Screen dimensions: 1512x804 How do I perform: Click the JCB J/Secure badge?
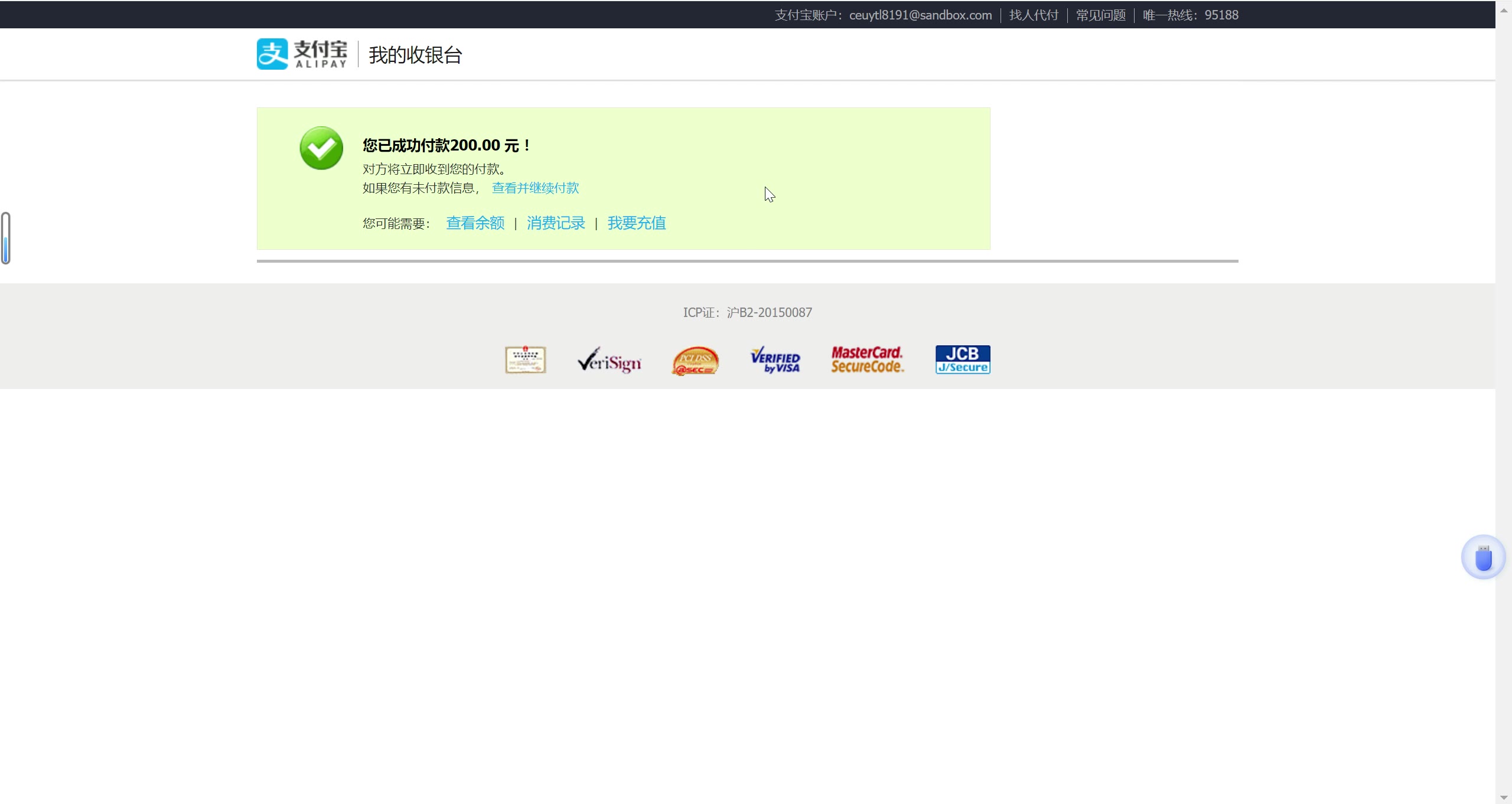tap(963, 359)
